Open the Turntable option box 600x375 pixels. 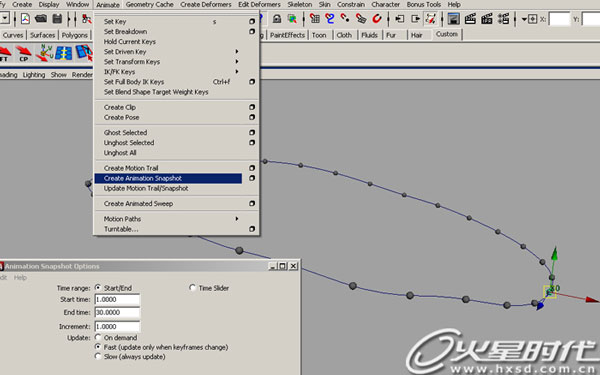pos(252,229)
